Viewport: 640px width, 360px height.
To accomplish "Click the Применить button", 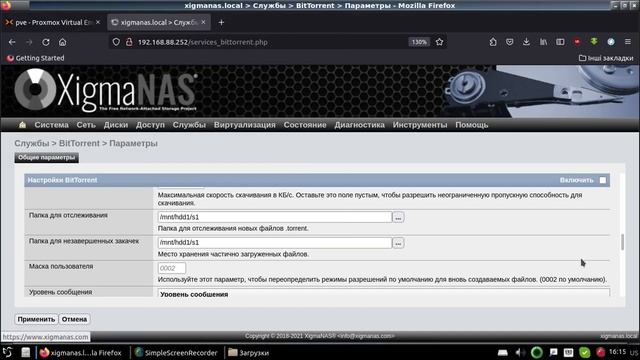I will [x=36, y=319].
